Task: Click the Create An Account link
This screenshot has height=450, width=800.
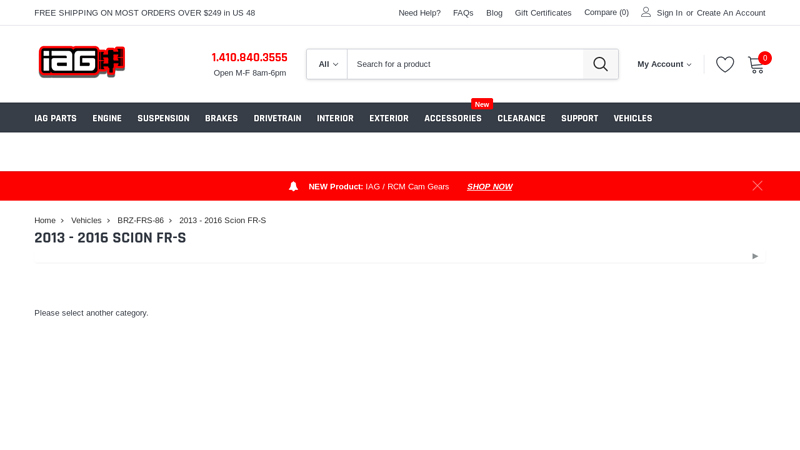Action: [730, 13]
